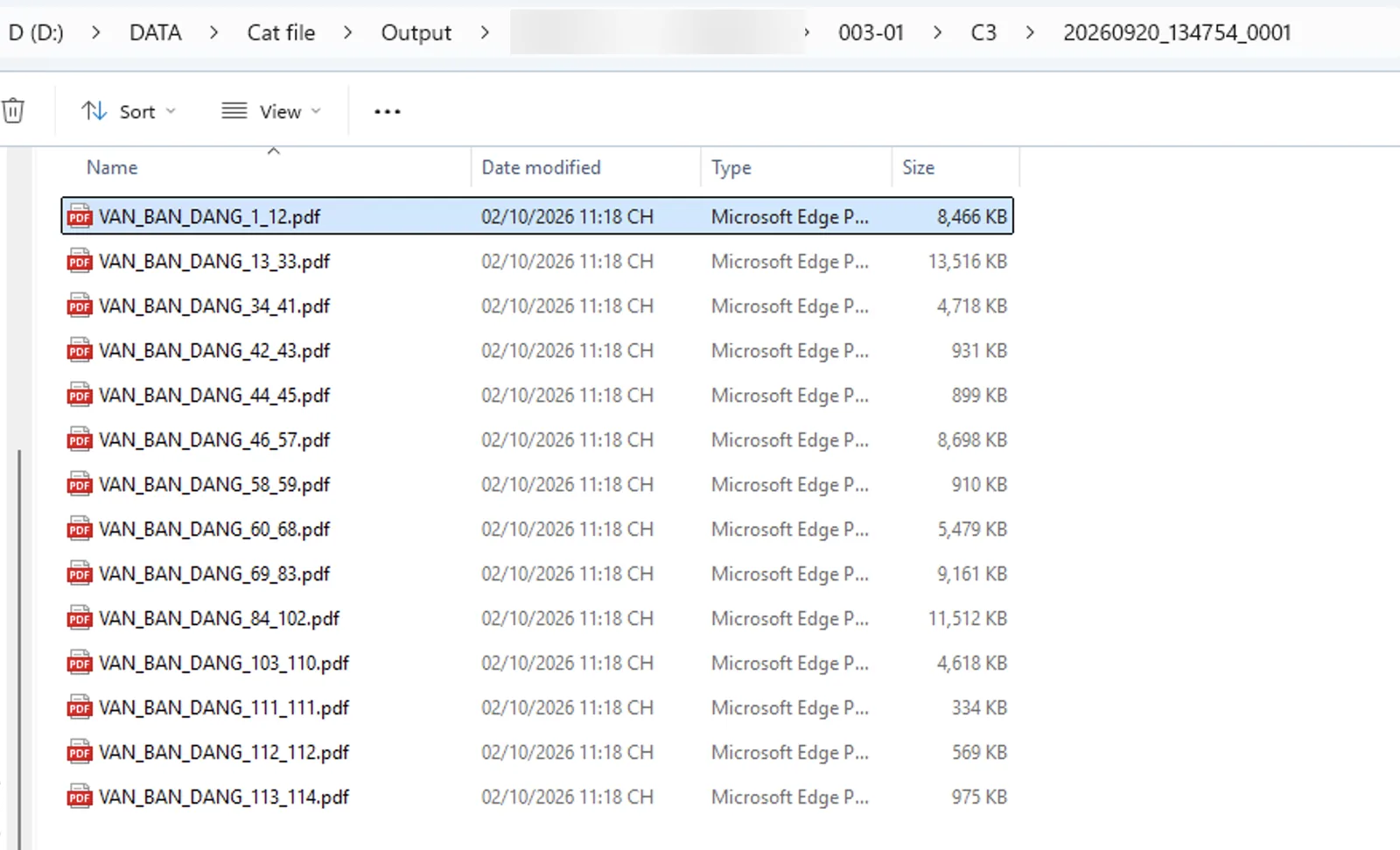Select the D (D:) drive breadcrumb
The image size is (1400, 850).
point(36,32)
